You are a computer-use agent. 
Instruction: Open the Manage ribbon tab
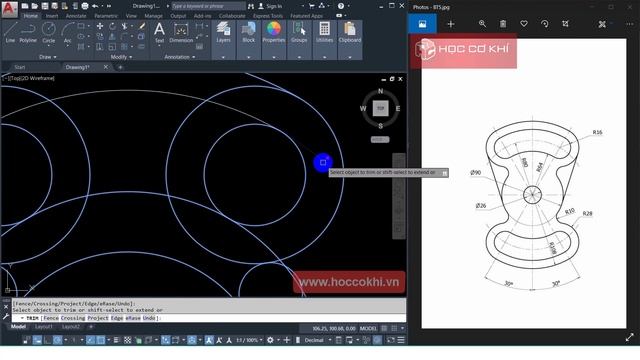[x=153, y=16]
